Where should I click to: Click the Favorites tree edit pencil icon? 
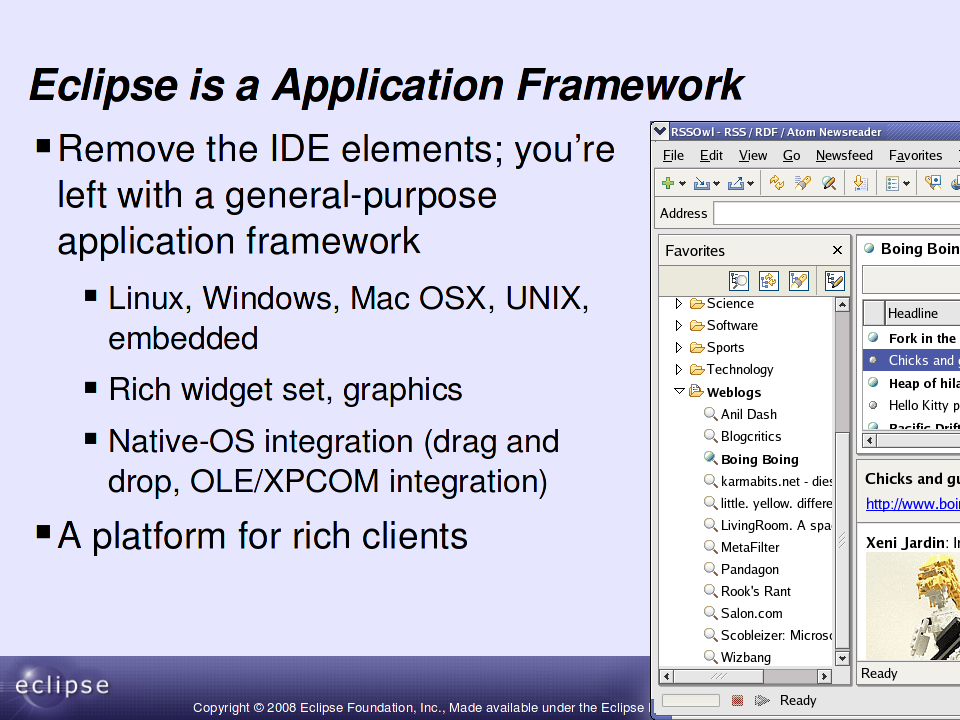click(x=834, y=280)
